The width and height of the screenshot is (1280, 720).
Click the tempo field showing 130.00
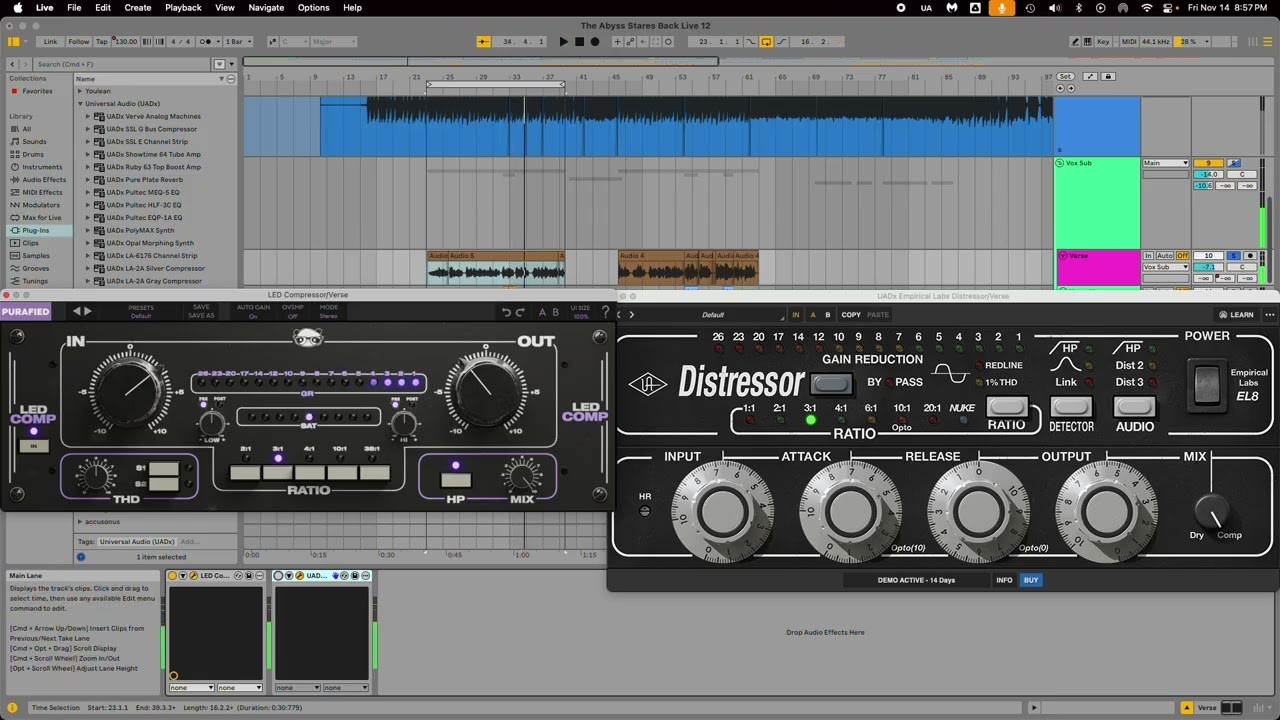pos(125,42)
